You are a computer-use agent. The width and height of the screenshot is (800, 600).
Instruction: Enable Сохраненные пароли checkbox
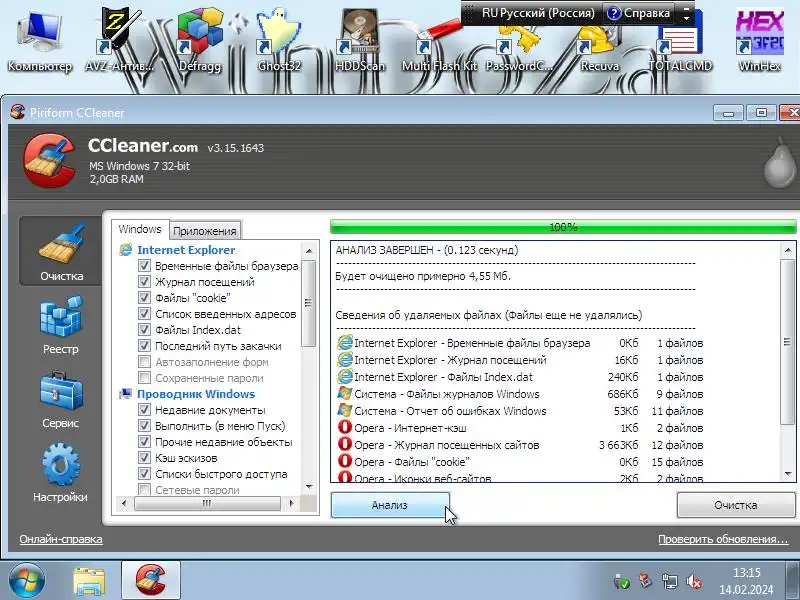144,378
